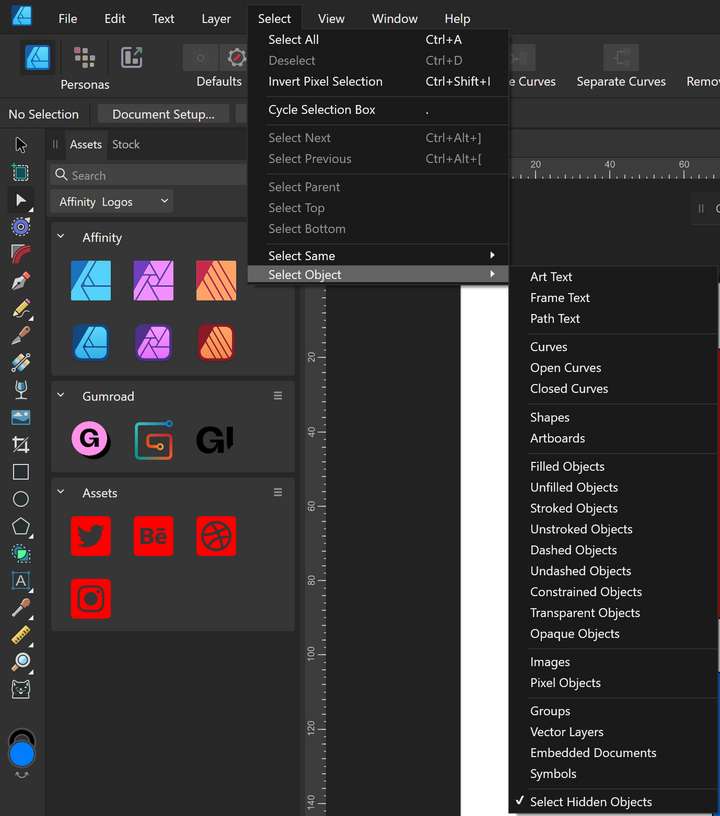Image resolution: width=720 pixels, height=816 pixels.
Task: Open the File menu
Action: 68,19
